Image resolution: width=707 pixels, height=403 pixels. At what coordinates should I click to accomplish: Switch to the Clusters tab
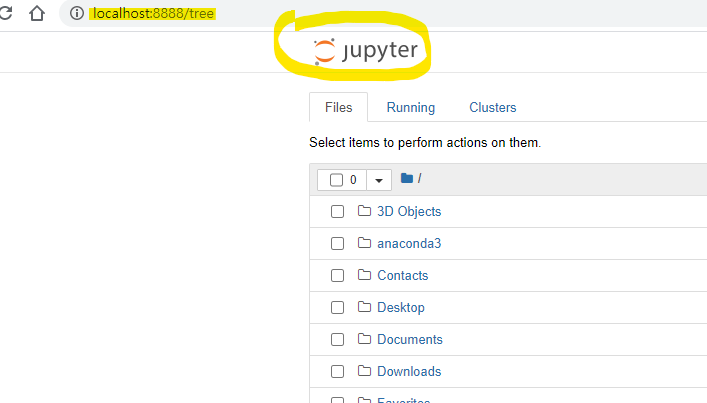pyautogui.click(x=492, y=107)
